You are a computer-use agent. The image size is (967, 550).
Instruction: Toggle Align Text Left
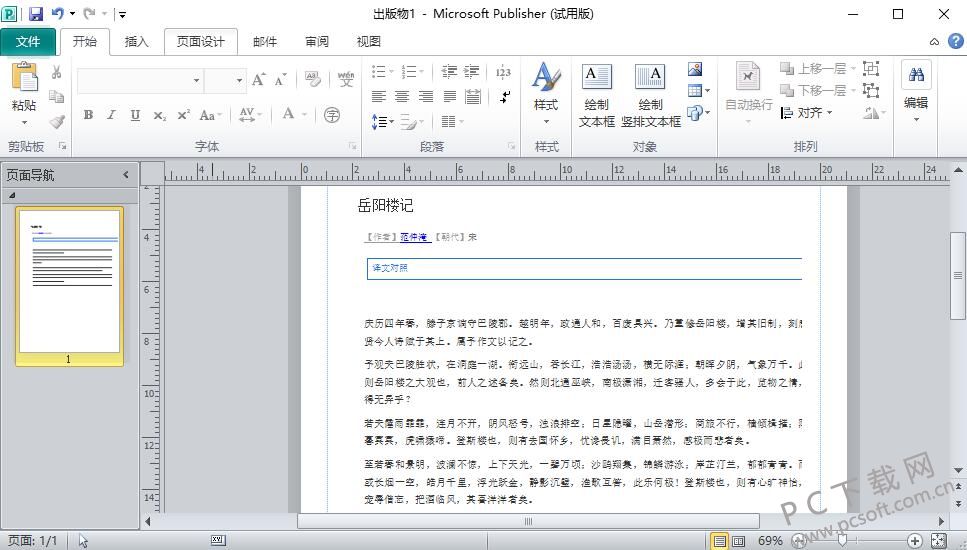(x=379, y=97)
